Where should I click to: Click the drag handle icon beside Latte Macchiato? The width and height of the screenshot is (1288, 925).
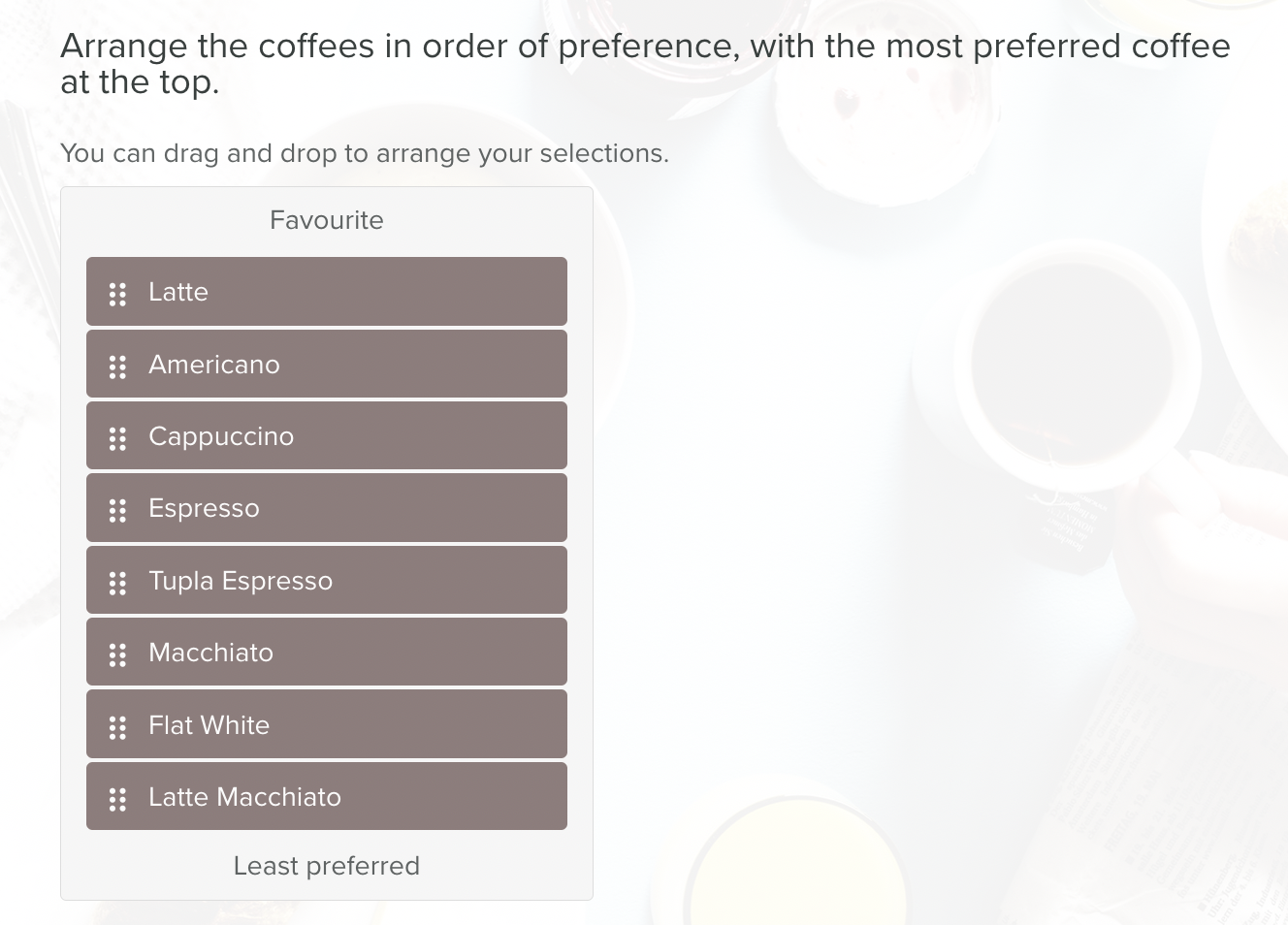(x=117, y=799)
